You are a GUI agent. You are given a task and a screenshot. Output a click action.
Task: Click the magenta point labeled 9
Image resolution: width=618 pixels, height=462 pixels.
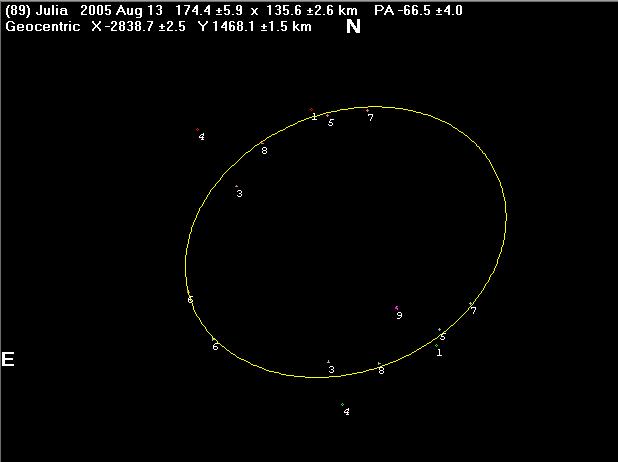pos(396,308)
